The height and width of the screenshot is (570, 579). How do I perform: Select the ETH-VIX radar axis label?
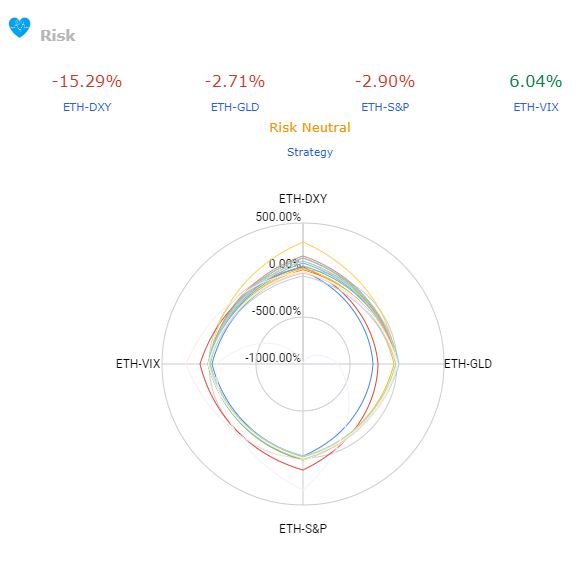[x=138, y=364]
